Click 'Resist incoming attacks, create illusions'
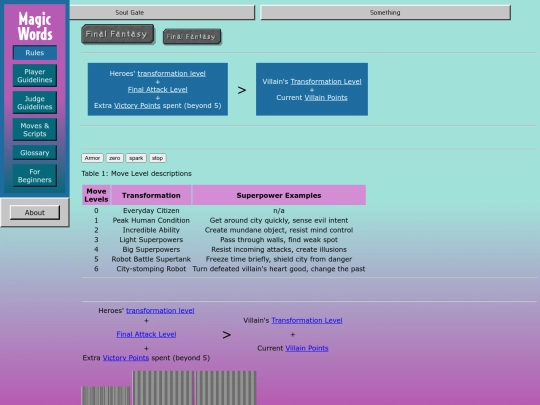 pos(279,249)
